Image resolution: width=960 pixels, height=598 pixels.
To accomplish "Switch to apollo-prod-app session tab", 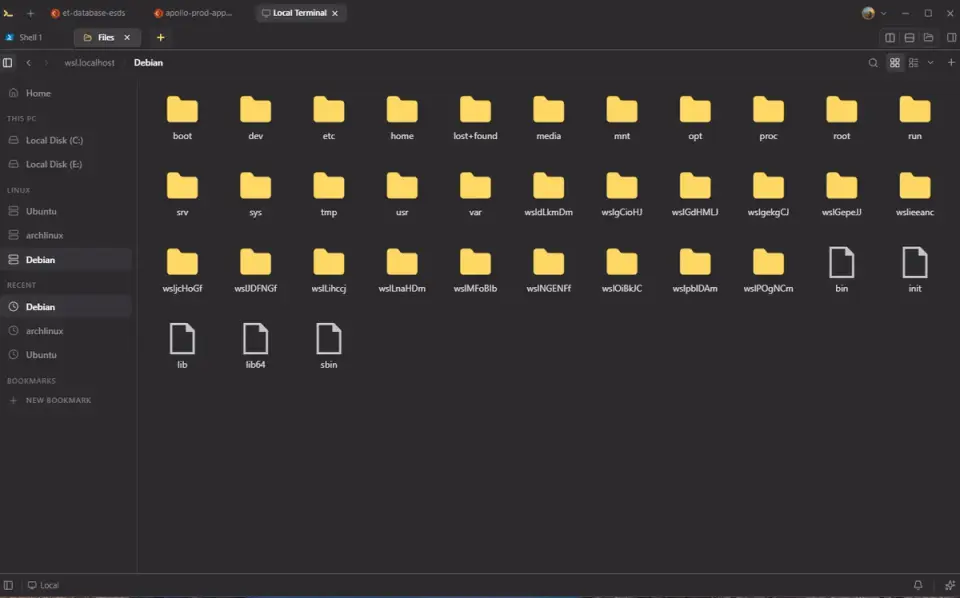I will tap(193, 13).
